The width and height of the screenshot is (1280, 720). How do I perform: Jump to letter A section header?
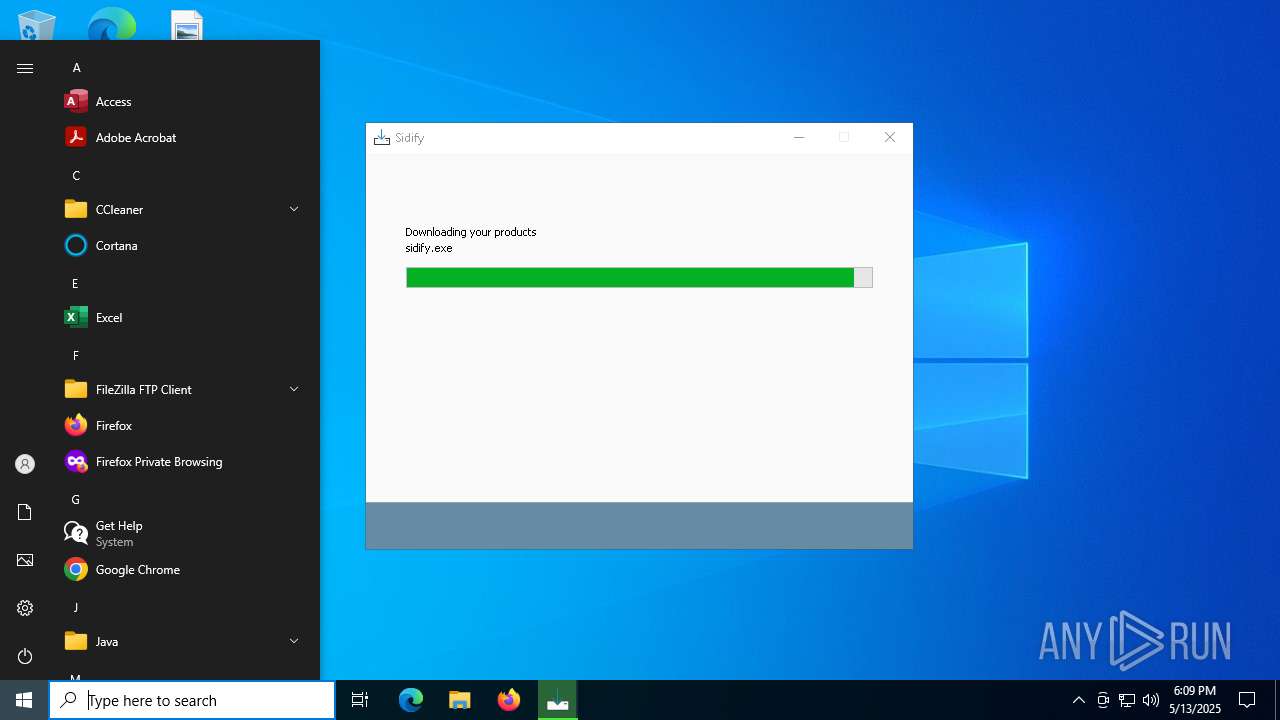pos(76,68)
